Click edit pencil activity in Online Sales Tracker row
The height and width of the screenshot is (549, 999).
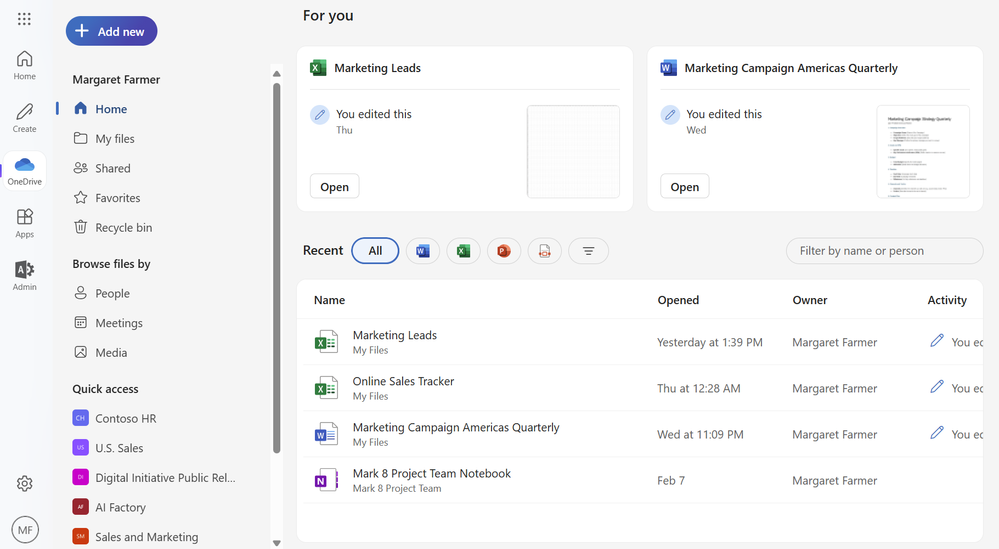pos(937,387)
